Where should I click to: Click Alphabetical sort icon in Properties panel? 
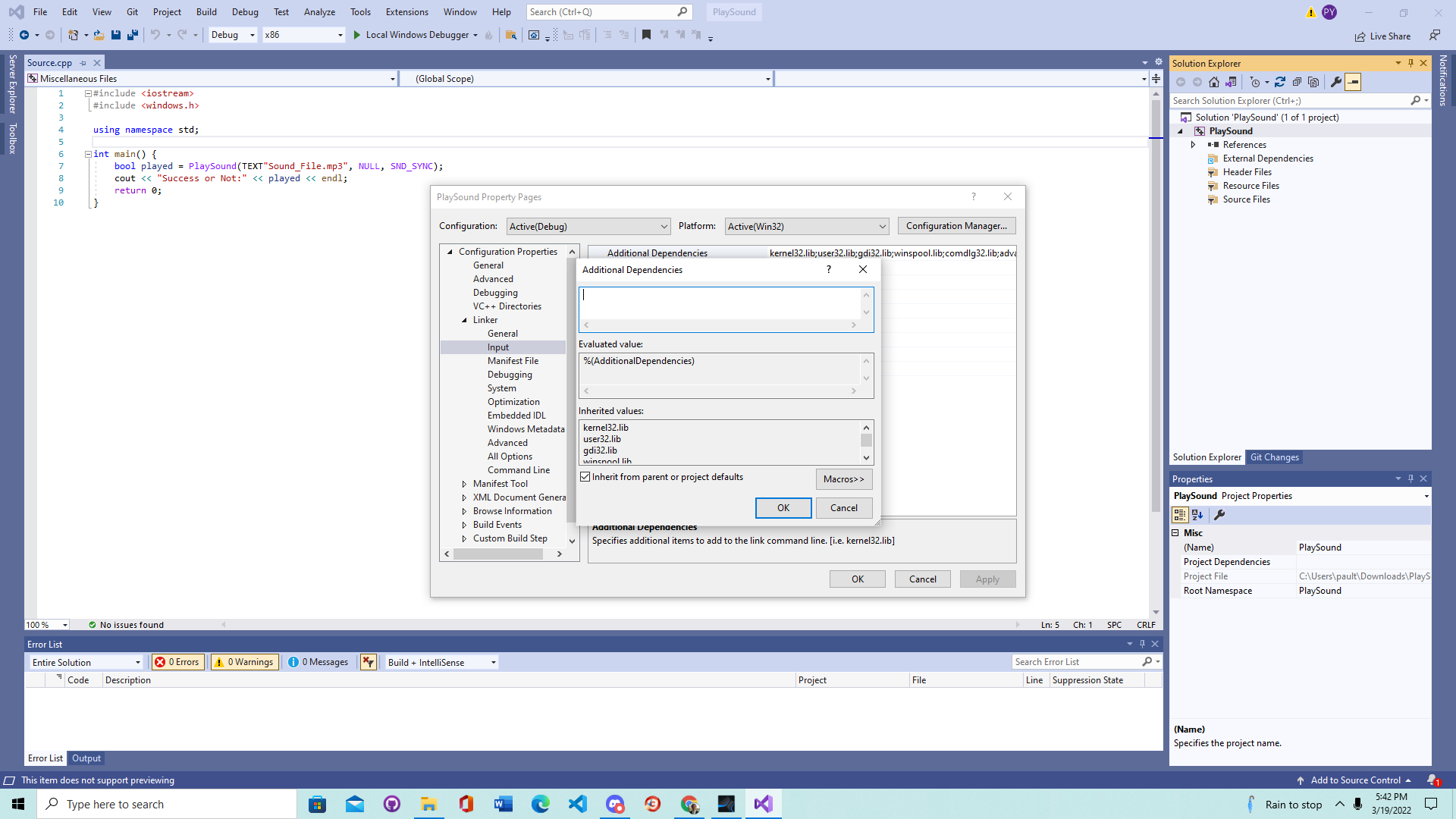[1197, 515]
